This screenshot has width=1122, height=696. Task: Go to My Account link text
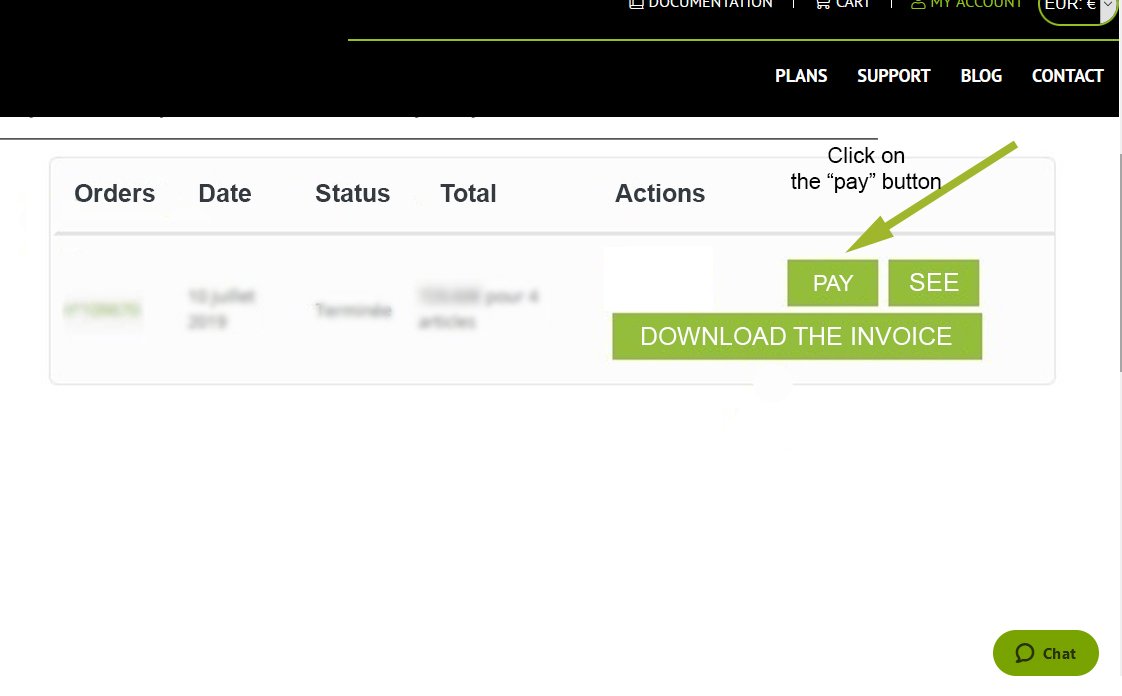tap(976, 4)
